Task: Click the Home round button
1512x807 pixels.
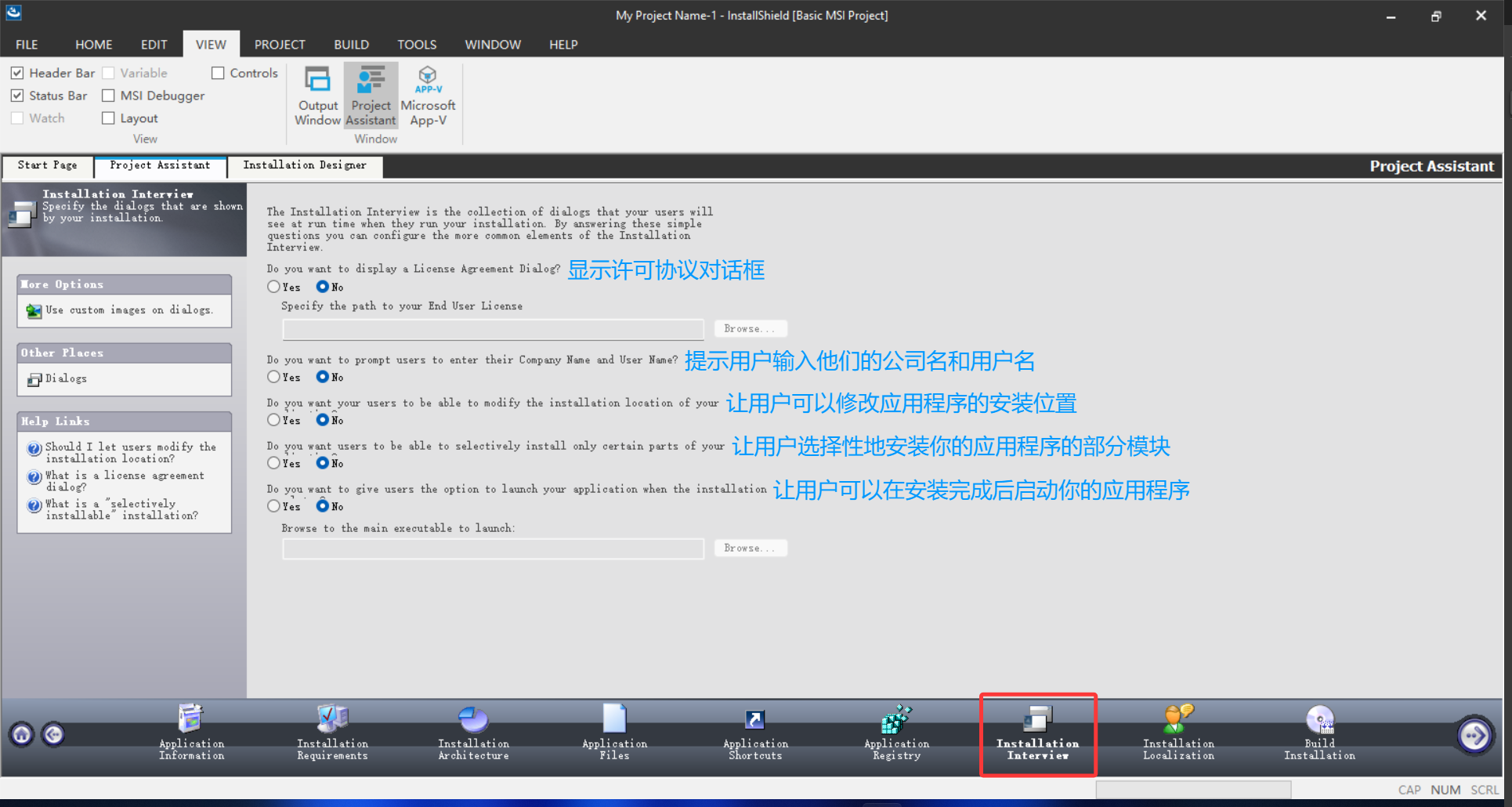Action: pos(22,734)
